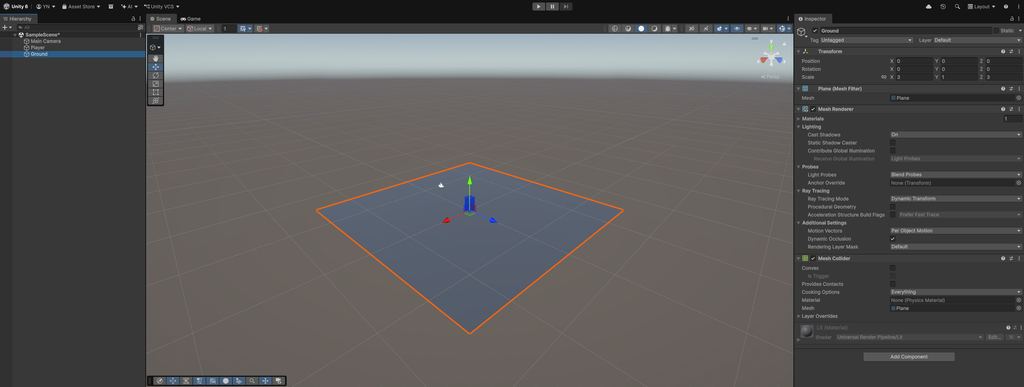
Task: Enable Provides Contacts checkbox
Action: tap(893, 284)
